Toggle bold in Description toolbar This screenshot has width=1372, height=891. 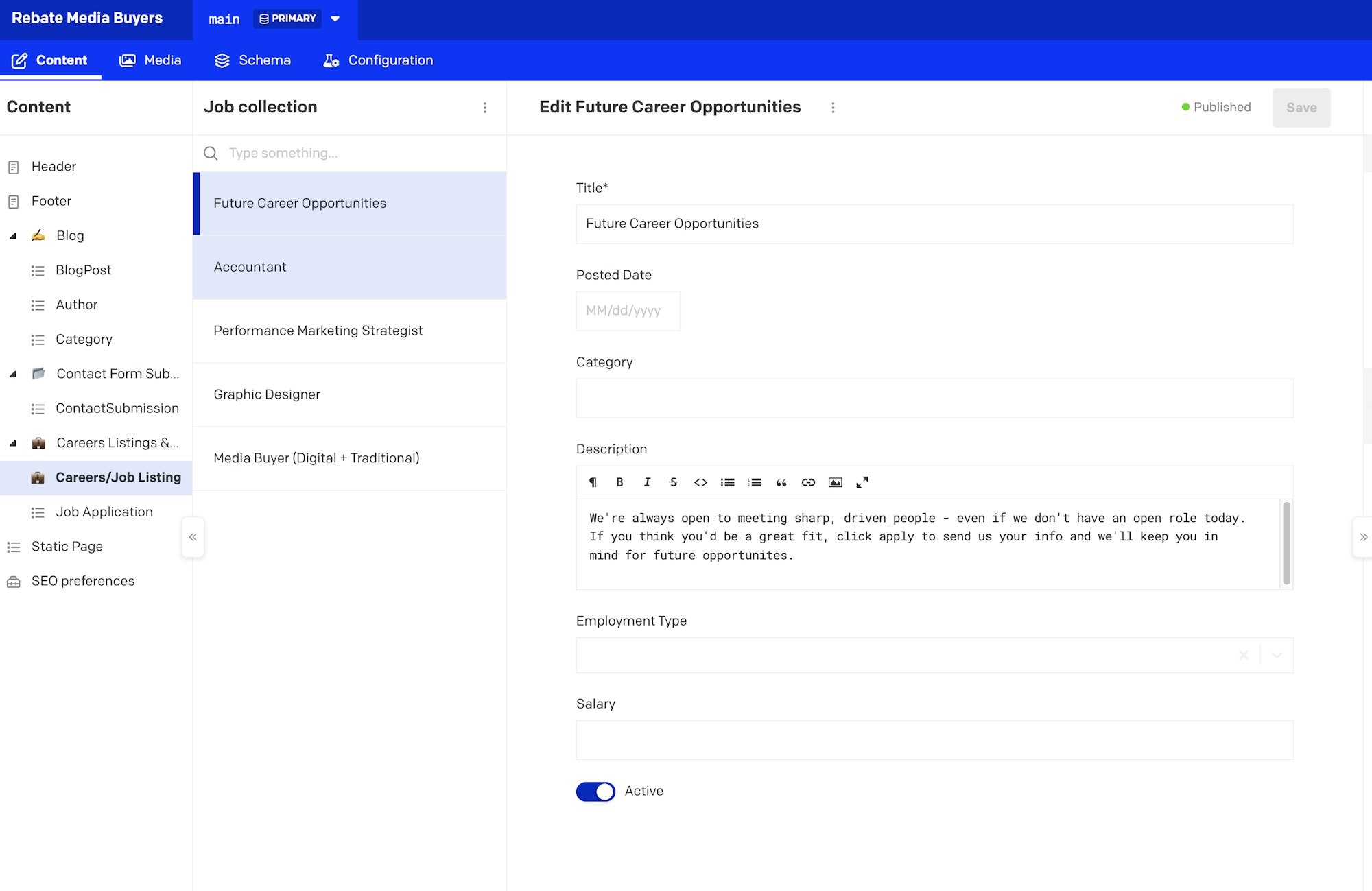(x=619, y=482)
